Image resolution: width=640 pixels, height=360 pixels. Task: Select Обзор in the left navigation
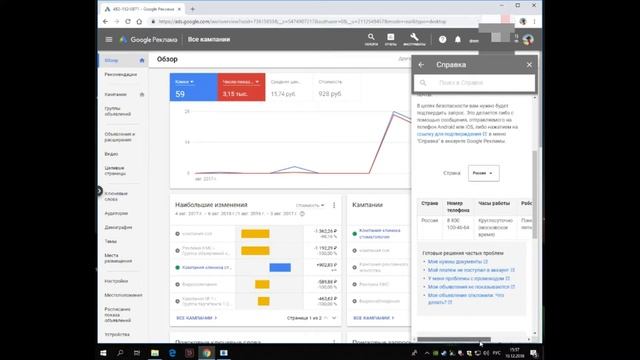(111, 60)
